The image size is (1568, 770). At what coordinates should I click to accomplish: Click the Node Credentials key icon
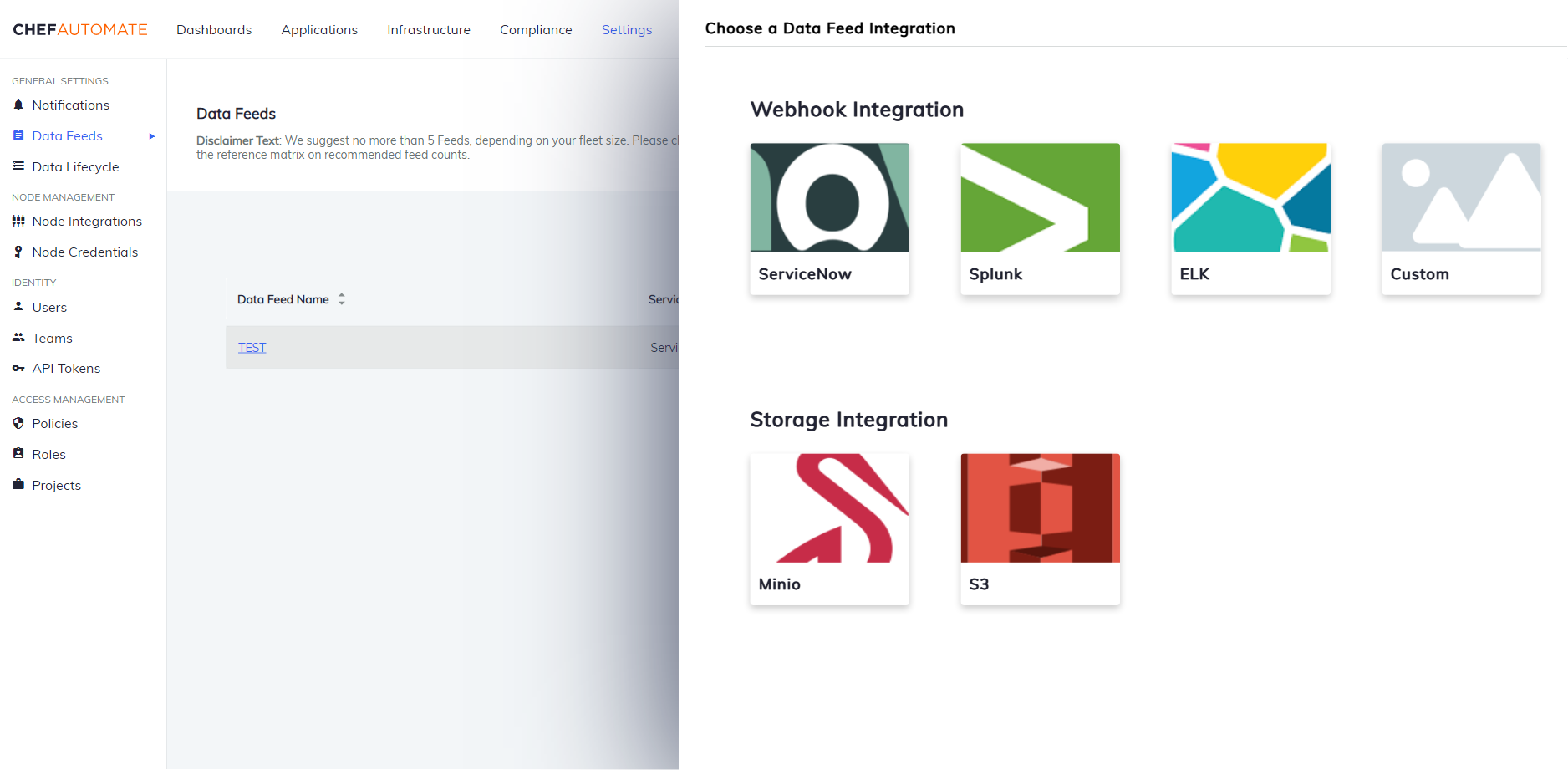point(19,252)
